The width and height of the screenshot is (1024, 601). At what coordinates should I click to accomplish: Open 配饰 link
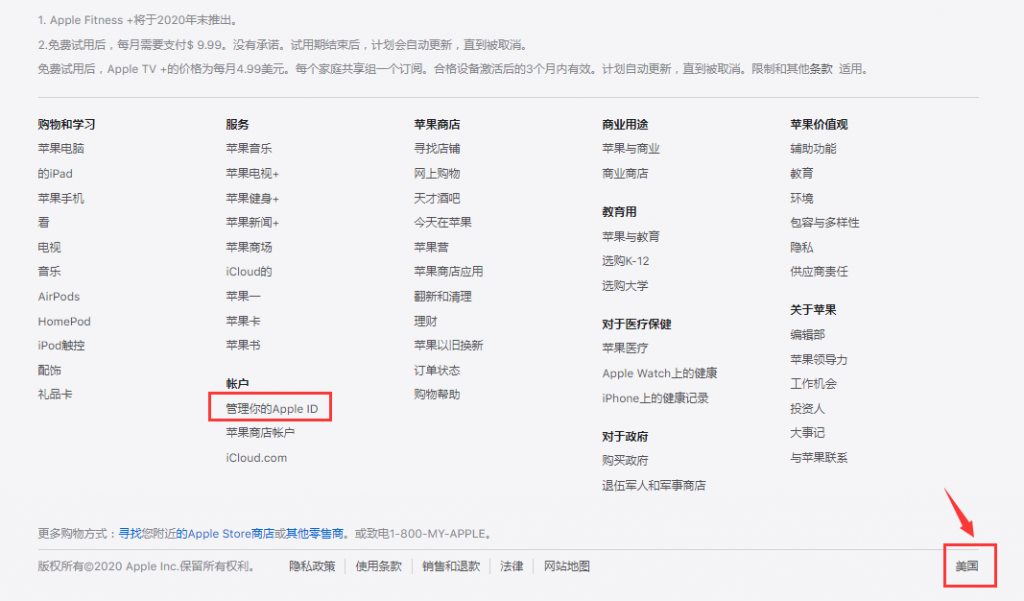point(49,370)
